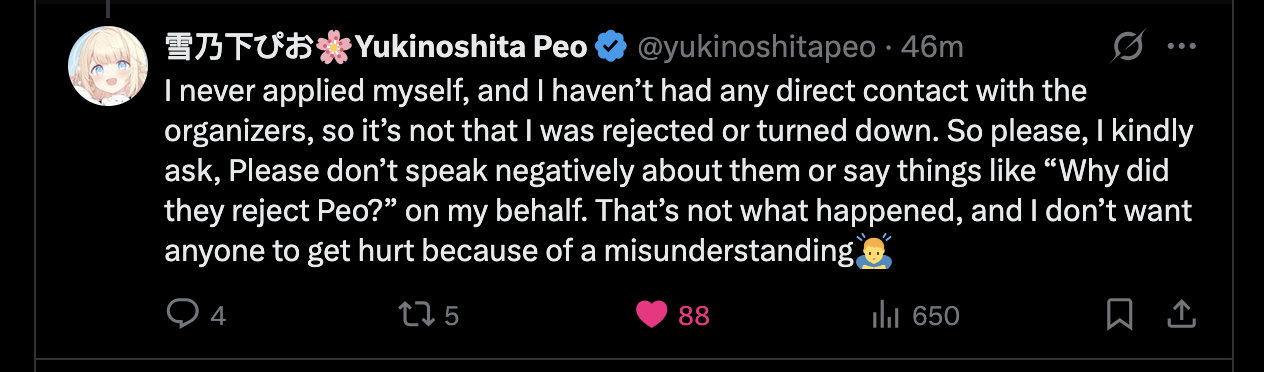Click the reply count 4
This screenshot has width=1264, height=372.
point(218,316)
